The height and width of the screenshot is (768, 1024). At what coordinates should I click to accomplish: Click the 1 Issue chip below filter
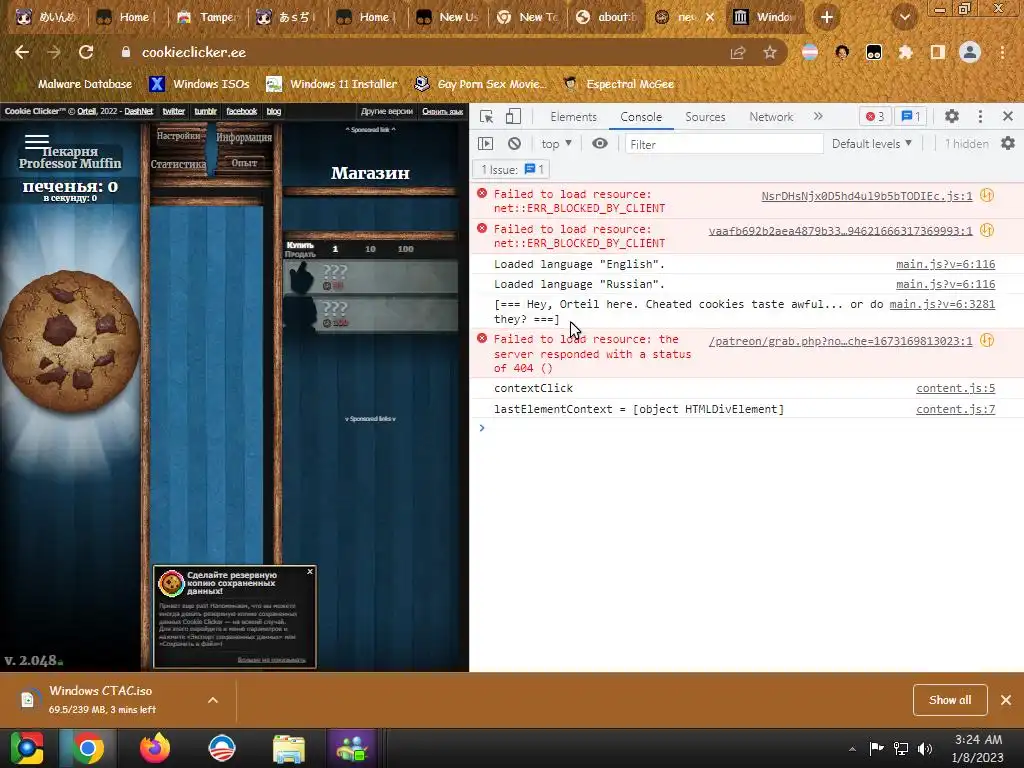(x=511, y=170)
